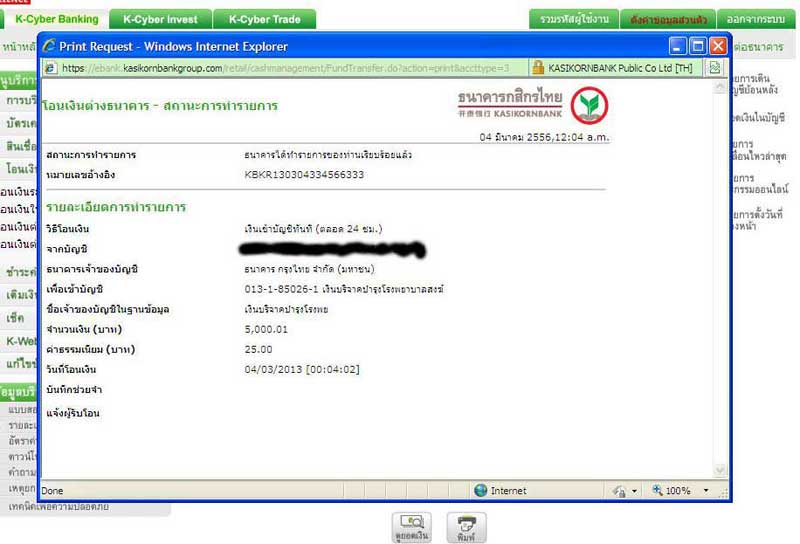
Task: Click the timestamp 04 มีนาคม 2556,12:04 a.m.
Action: tap(544, 137)
